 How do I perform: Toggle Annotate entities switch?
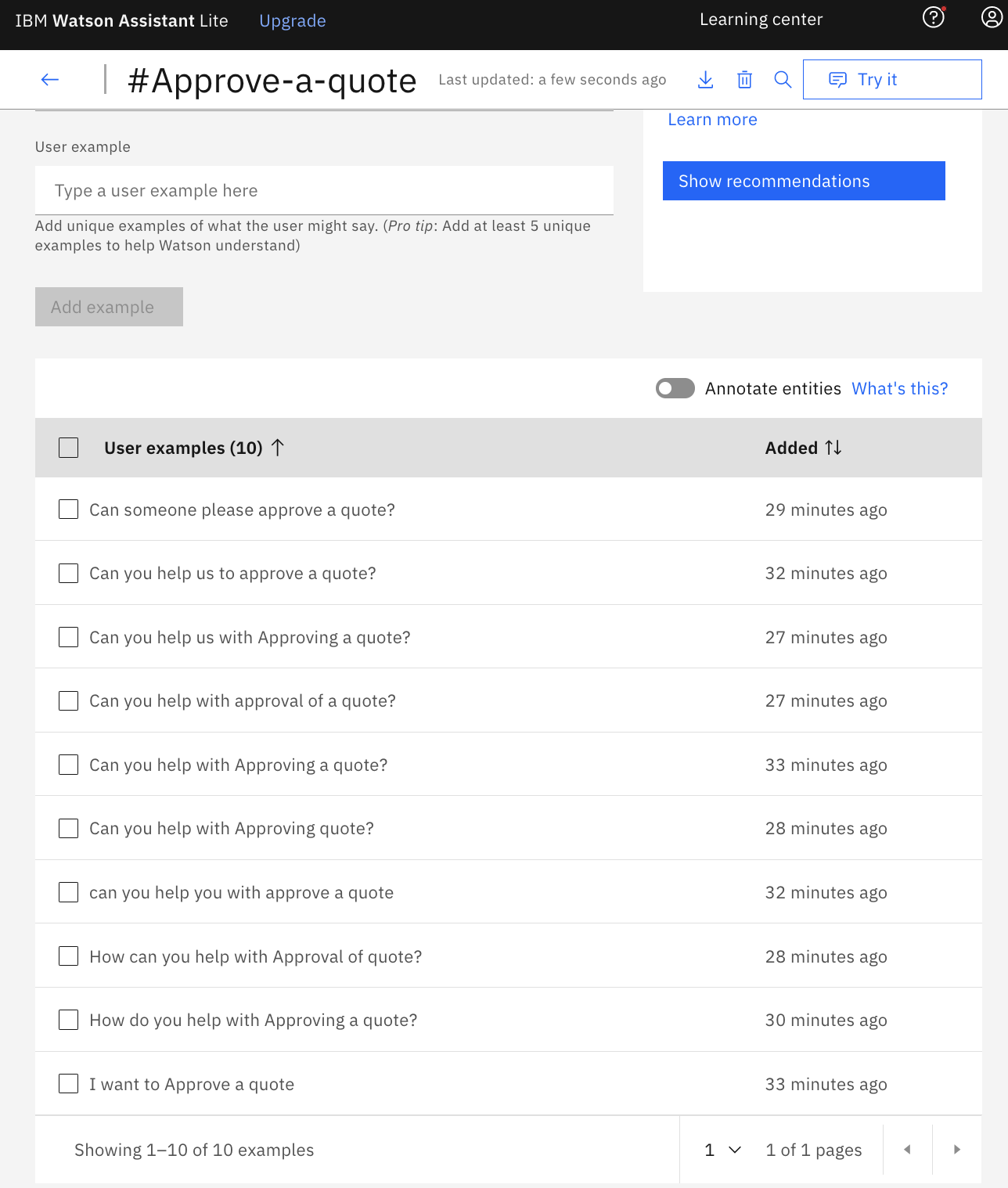pos(675,389)
